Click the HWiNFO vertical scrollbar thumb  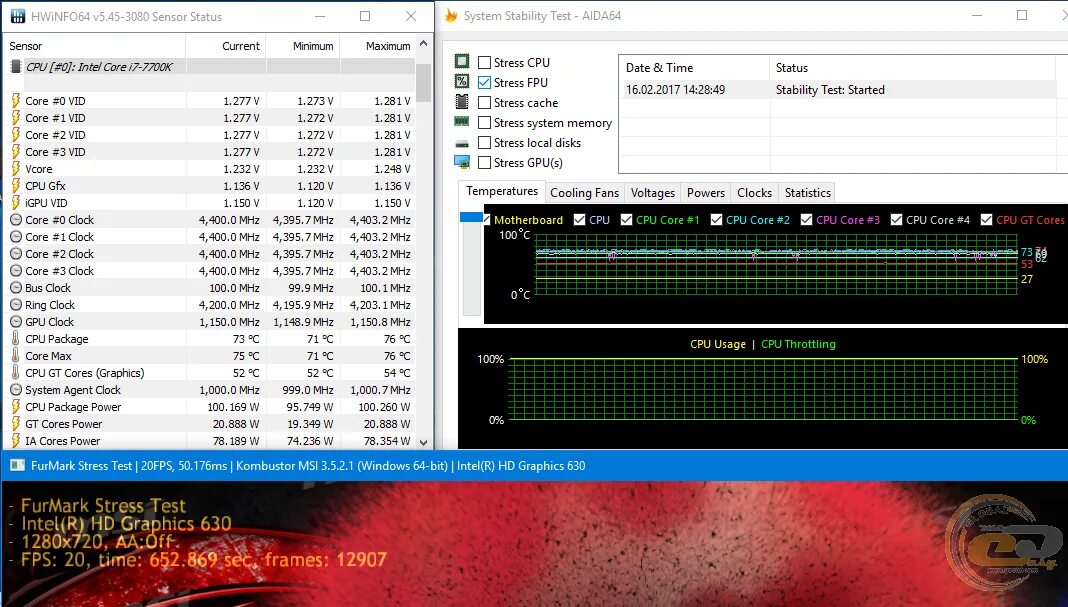coord(424,82)
